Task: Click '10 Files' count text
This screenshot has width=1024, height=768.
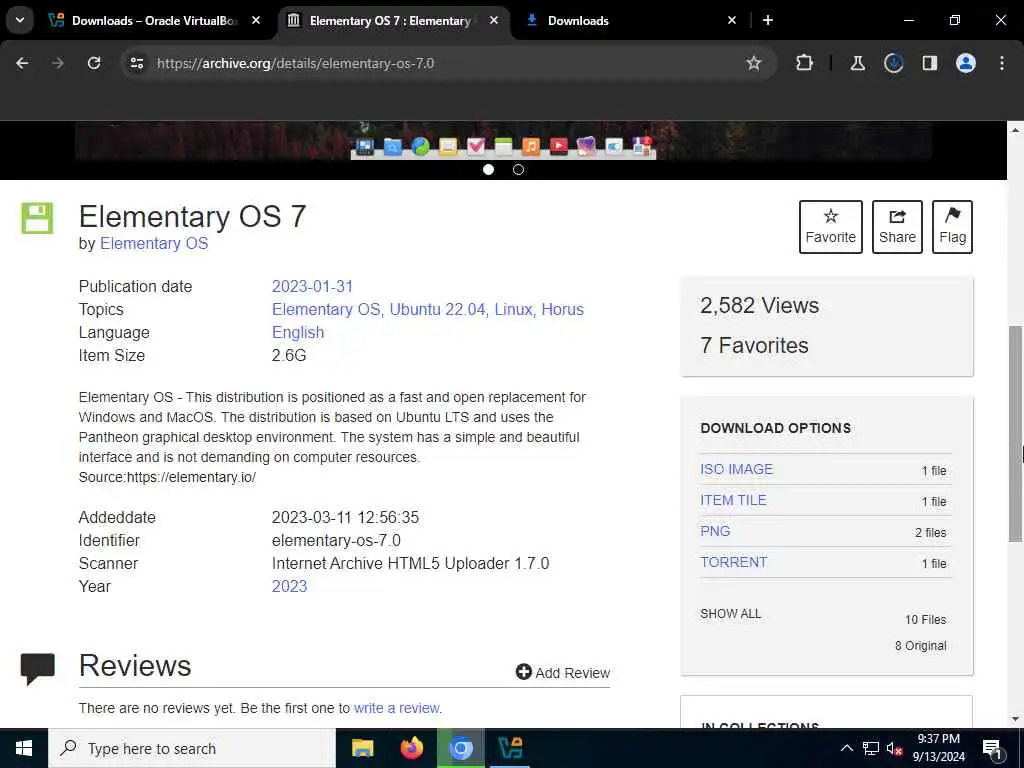Action: pyautogui.click(x=925, y=620)
